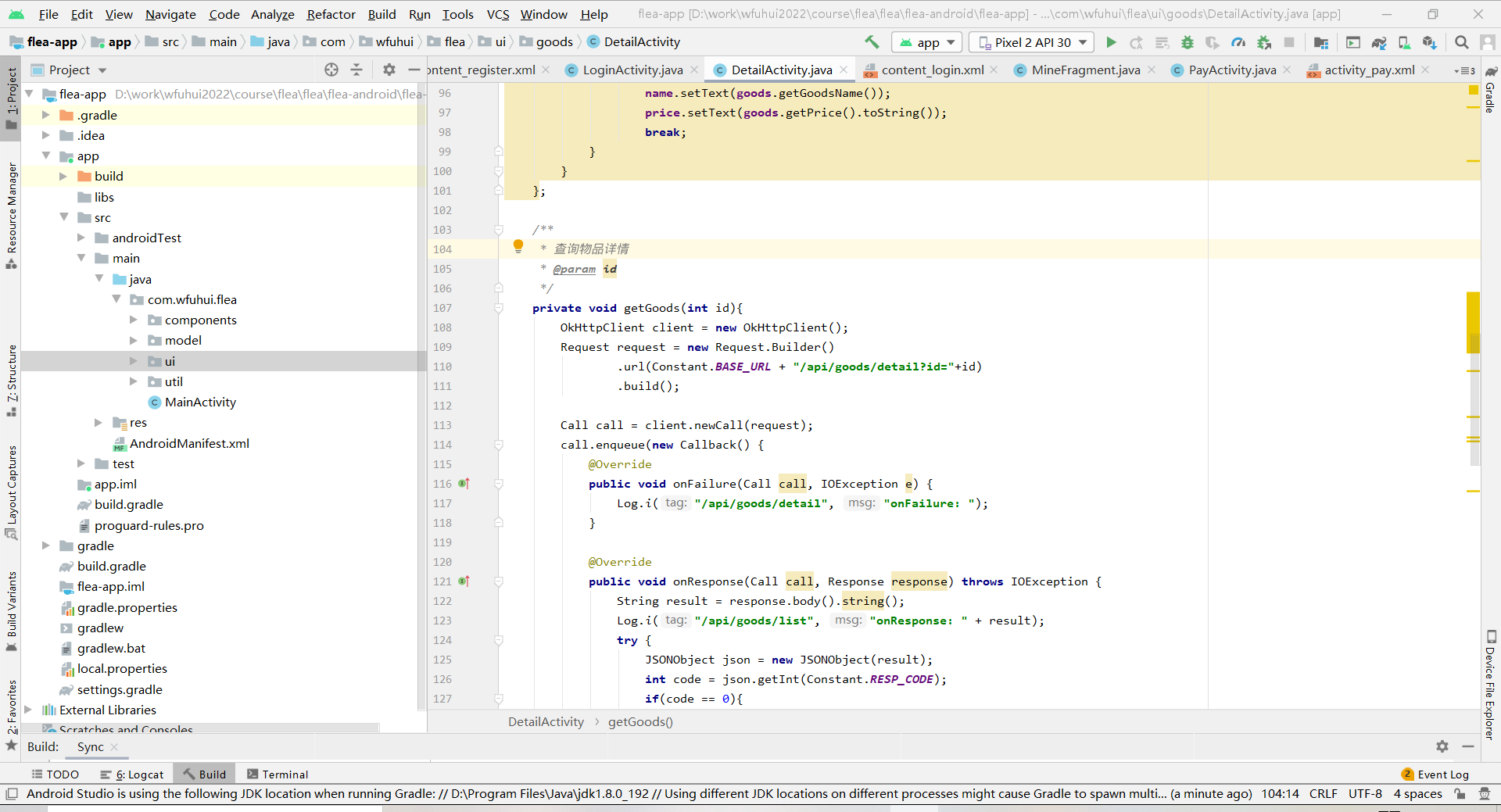Open the AVD Manager device icon

(1404, 42)
